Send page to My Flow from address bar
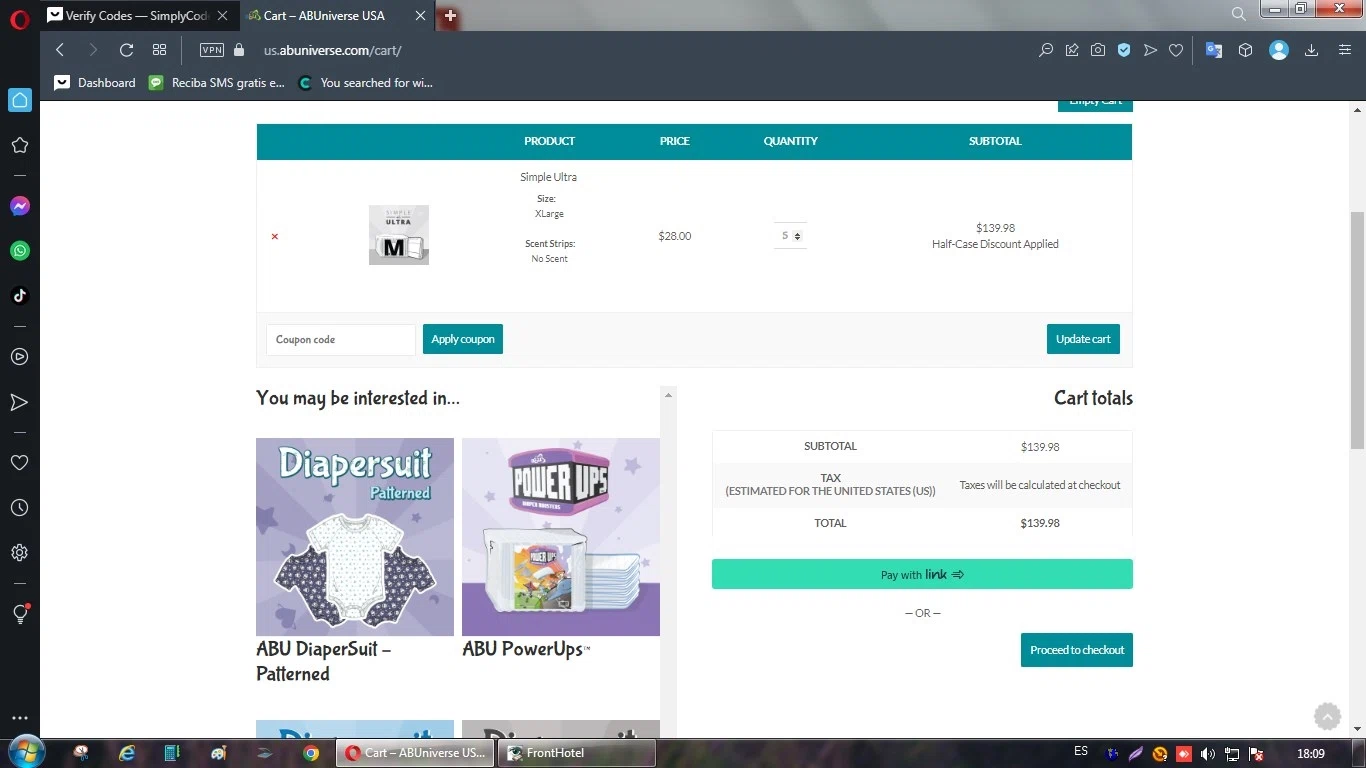 (1150, 50)
